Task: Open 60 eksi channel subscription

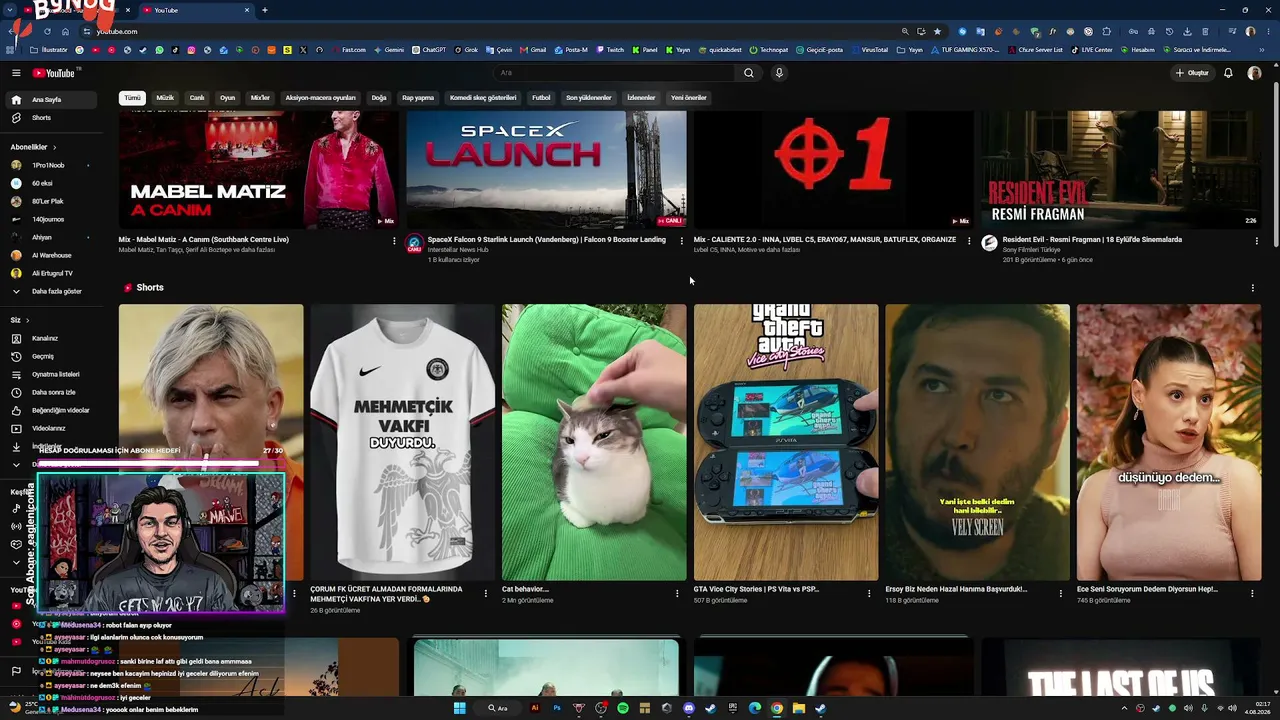Action: tap(53, 183)
